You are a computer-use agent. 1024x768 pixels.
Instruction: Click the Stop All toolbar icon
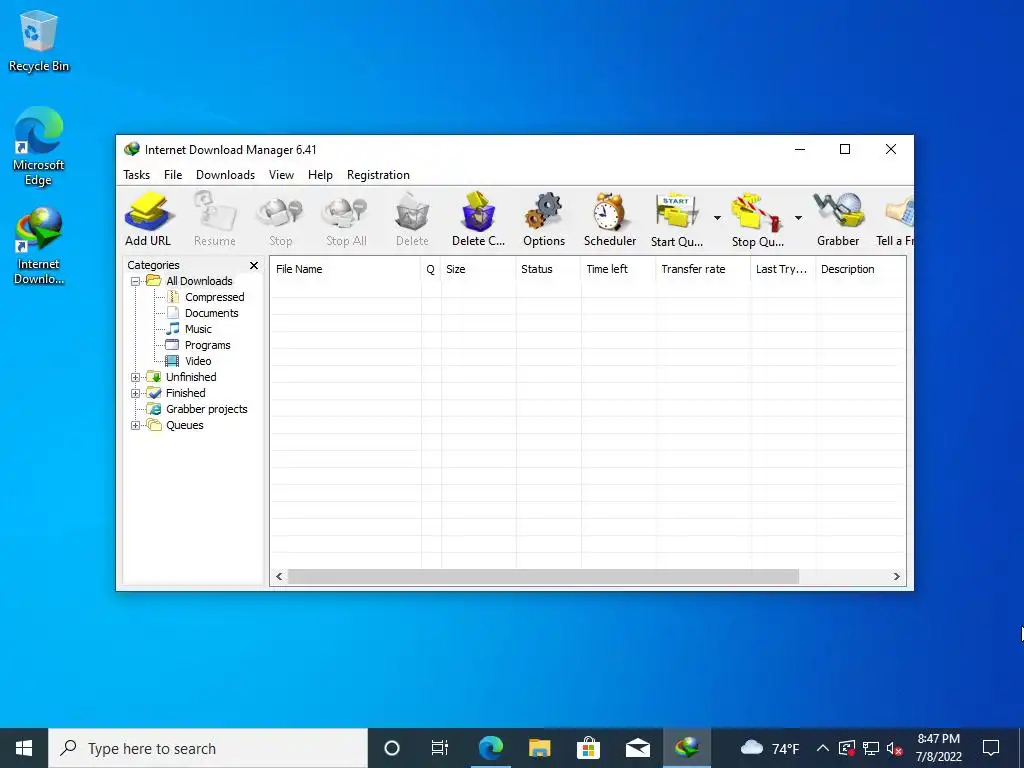[x=346, y=219]
